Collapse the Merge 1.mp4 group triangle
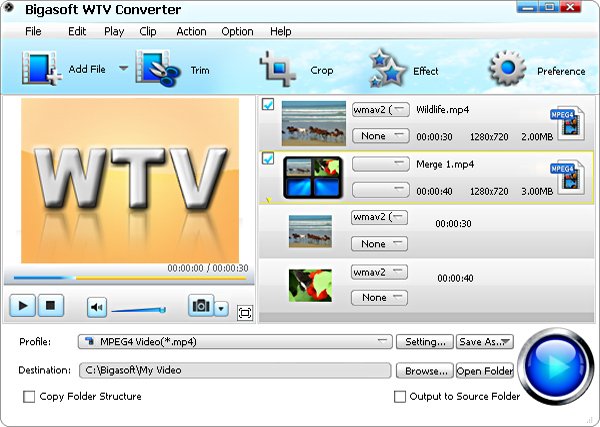Image resolution: width=600 pixels, height=427 pixels. click(268, 200)
